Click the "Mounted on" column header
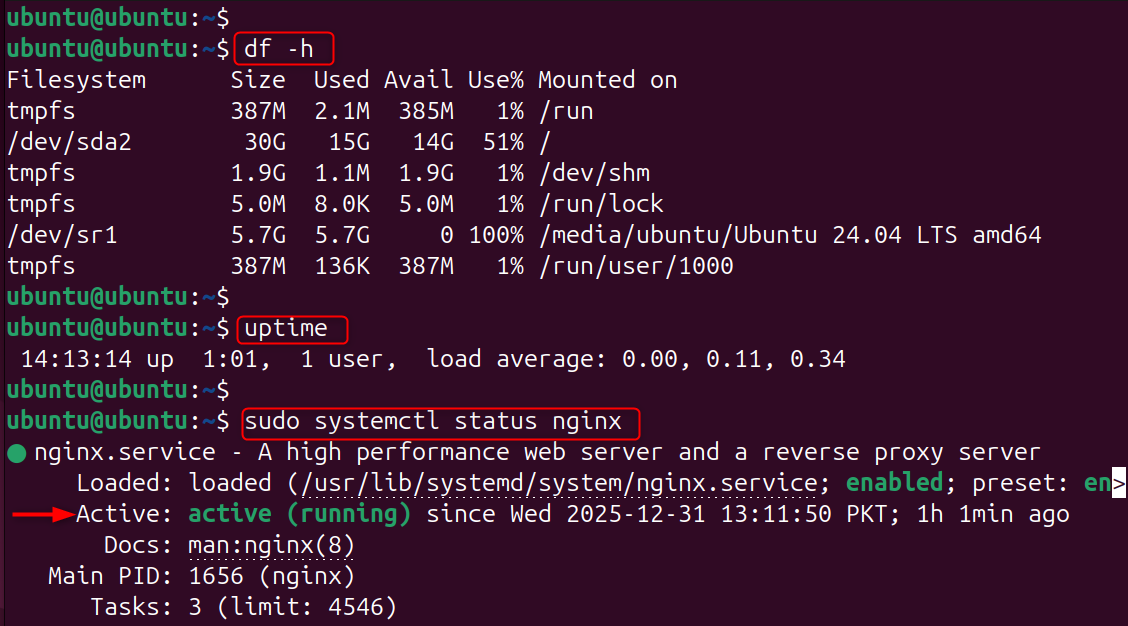 [607, 80]
